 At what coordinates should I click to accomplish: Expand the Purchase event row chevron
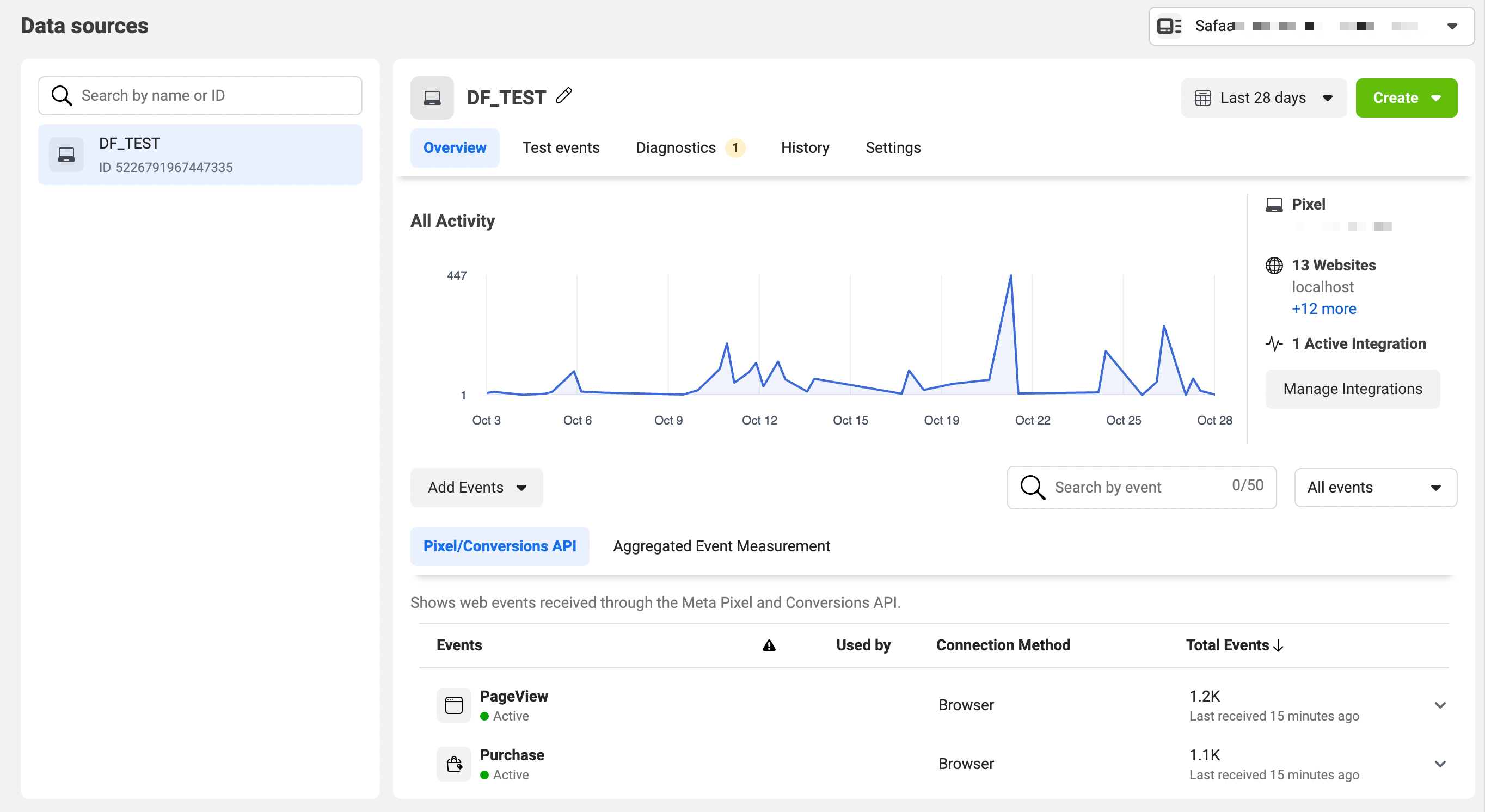(1440, 764)
